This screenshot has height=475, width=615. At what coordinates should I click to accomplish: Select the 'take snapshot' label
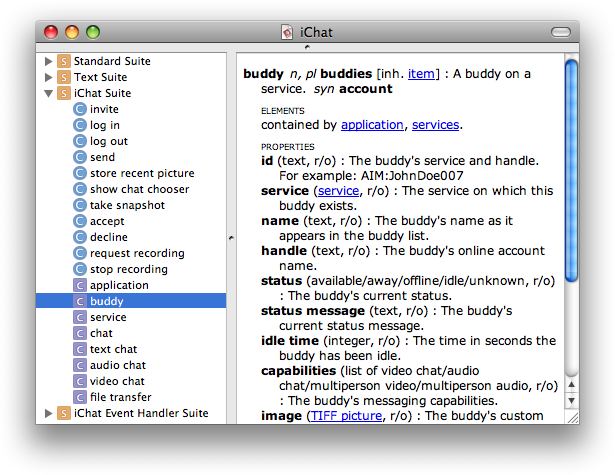coord(127,206)
